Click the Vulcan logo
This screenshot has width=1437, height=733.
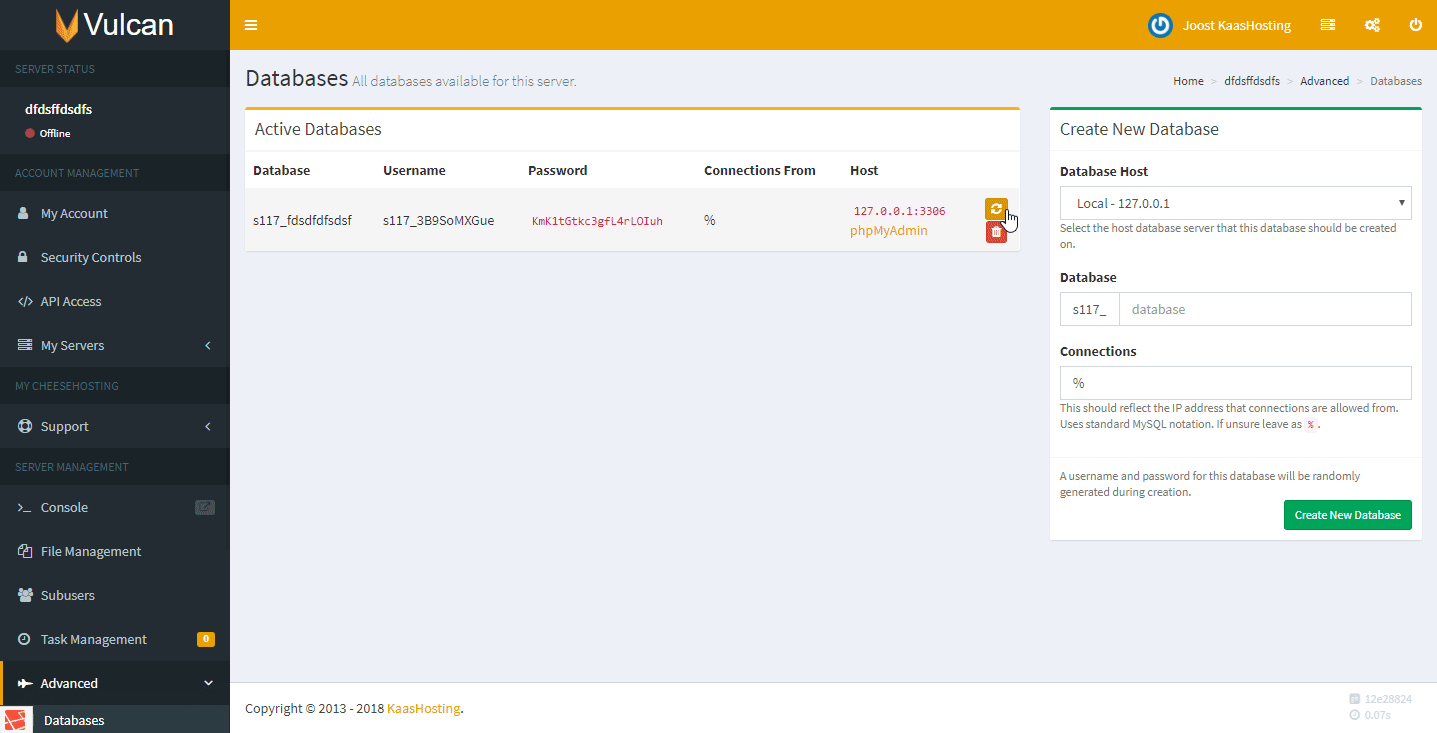[x=114, y=25]
